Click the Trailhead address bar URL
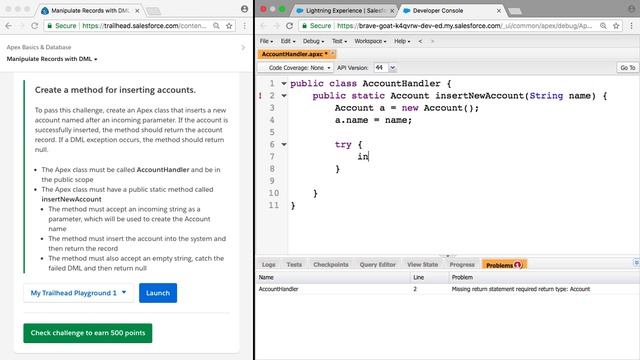 click(x=144, y=26)
